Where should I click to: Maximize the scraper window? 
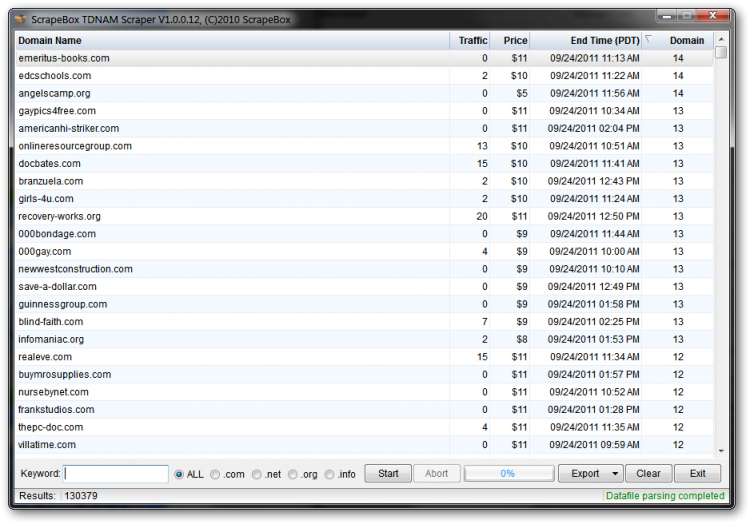tap(688, 16)
